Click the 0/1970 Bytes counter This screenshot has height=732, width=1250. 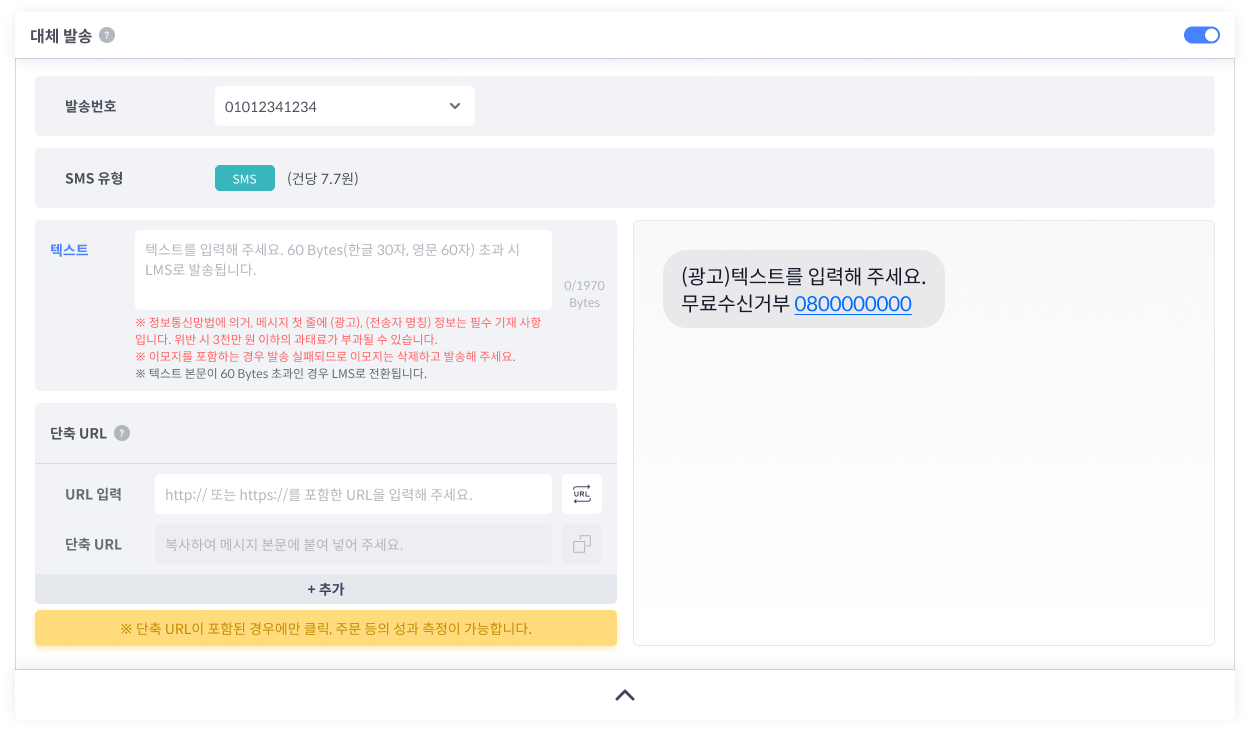click(x=583, y=293)
